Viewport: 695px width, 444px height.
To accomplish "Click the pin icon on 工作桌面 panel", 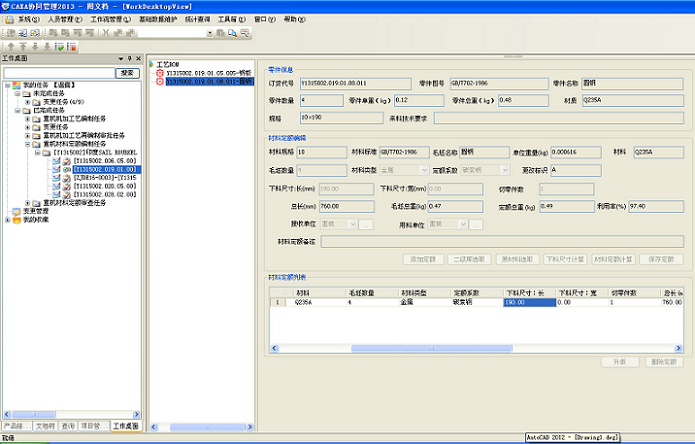I will coord(128,59).
